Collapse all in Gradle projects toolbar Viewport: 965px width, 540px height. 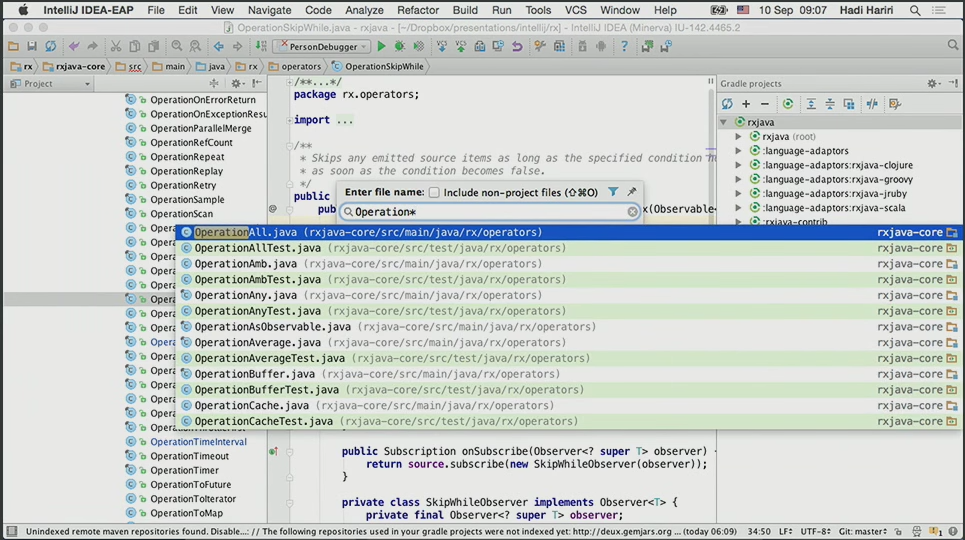(x=830, y=104)
